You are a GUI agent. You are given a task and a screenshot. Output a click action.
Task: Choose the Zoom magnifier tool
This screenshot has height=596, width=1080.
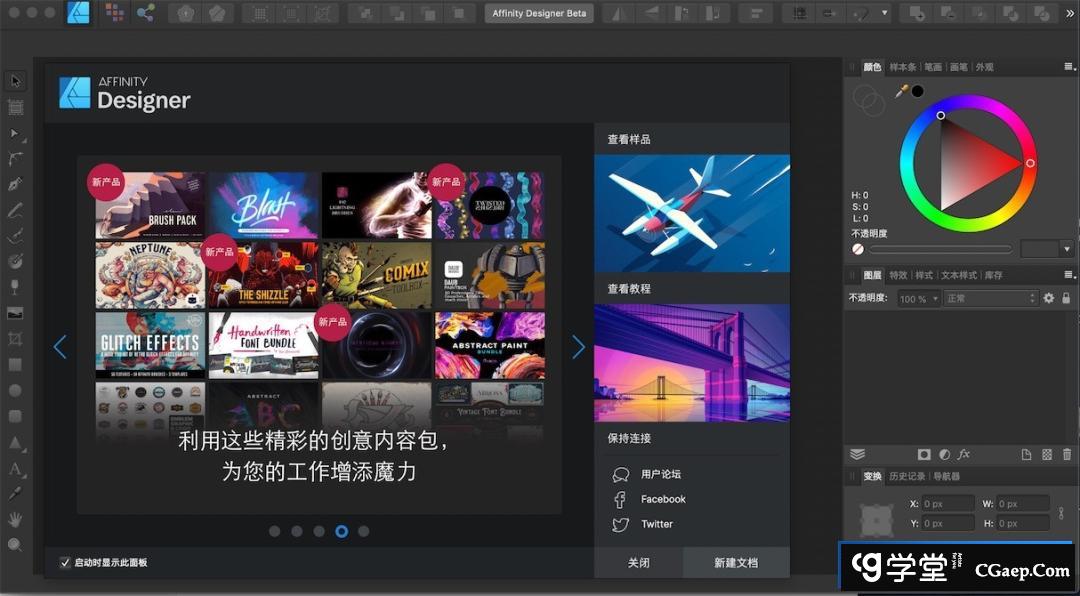(x=15, y=545)
